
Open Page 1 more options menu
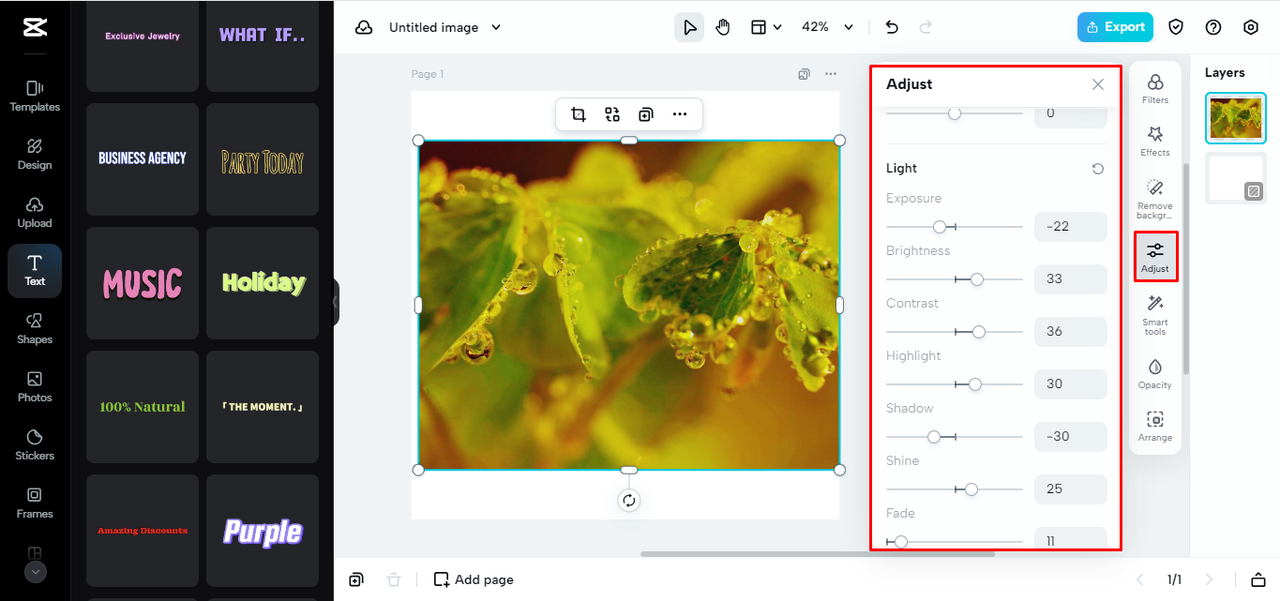click(830, 74)
